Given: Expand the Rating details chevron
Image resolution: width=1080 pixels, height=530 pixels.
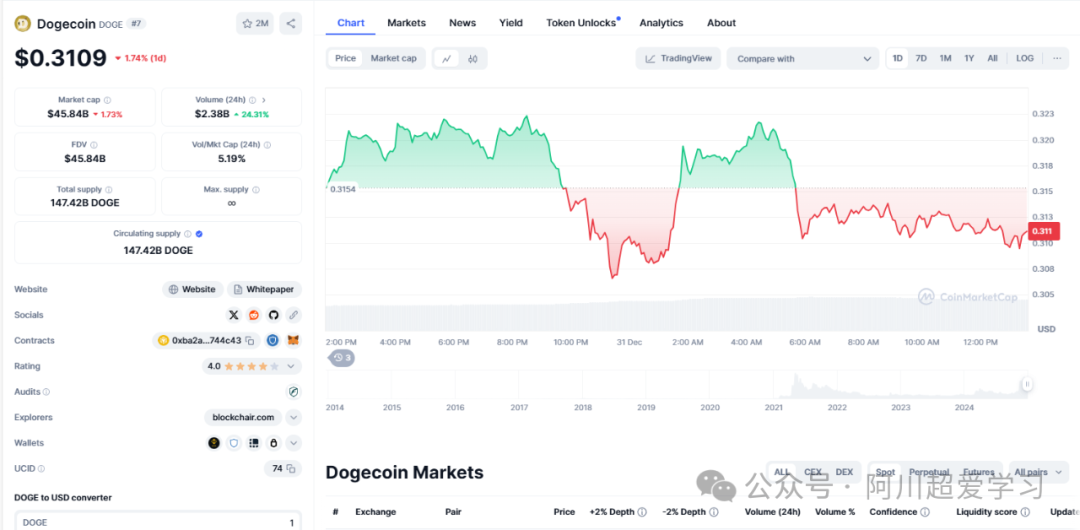Looking at the screenshot, I should point(293,366).
